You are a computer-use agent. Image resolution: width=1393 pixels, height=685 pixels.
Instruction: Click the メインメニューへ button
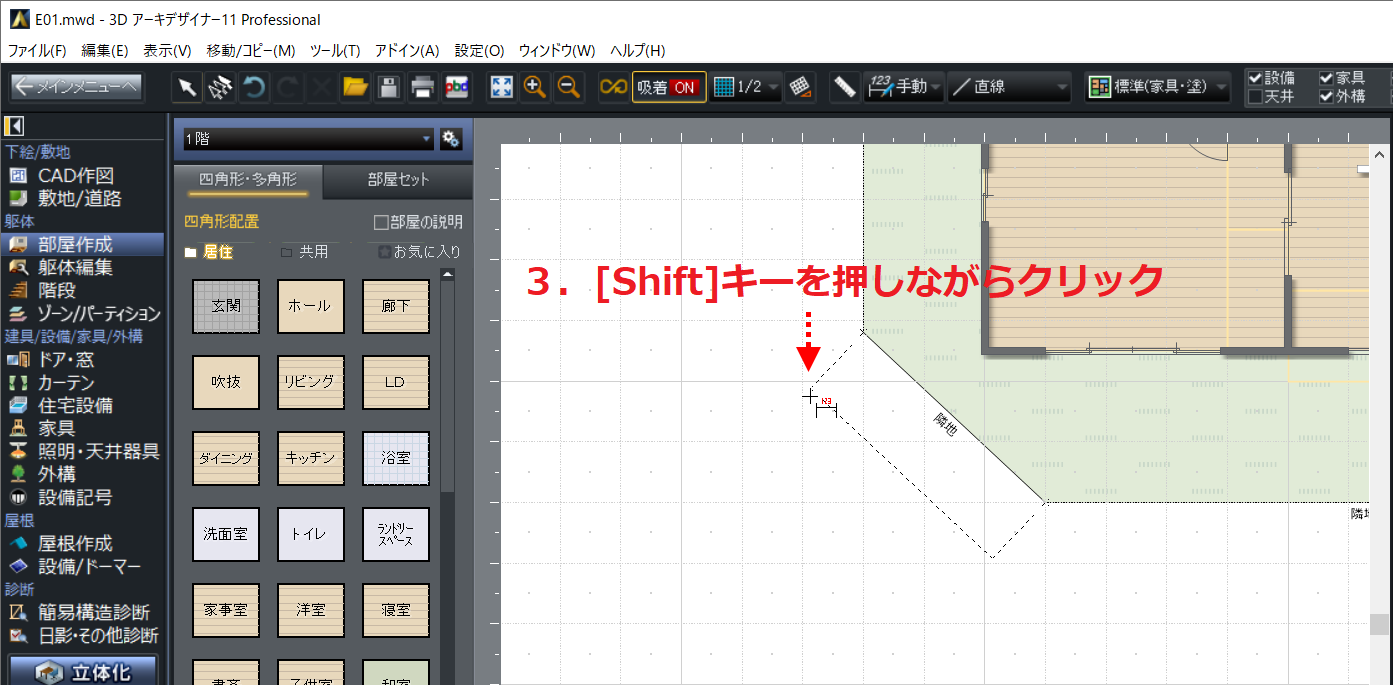[x=77, y=87]
